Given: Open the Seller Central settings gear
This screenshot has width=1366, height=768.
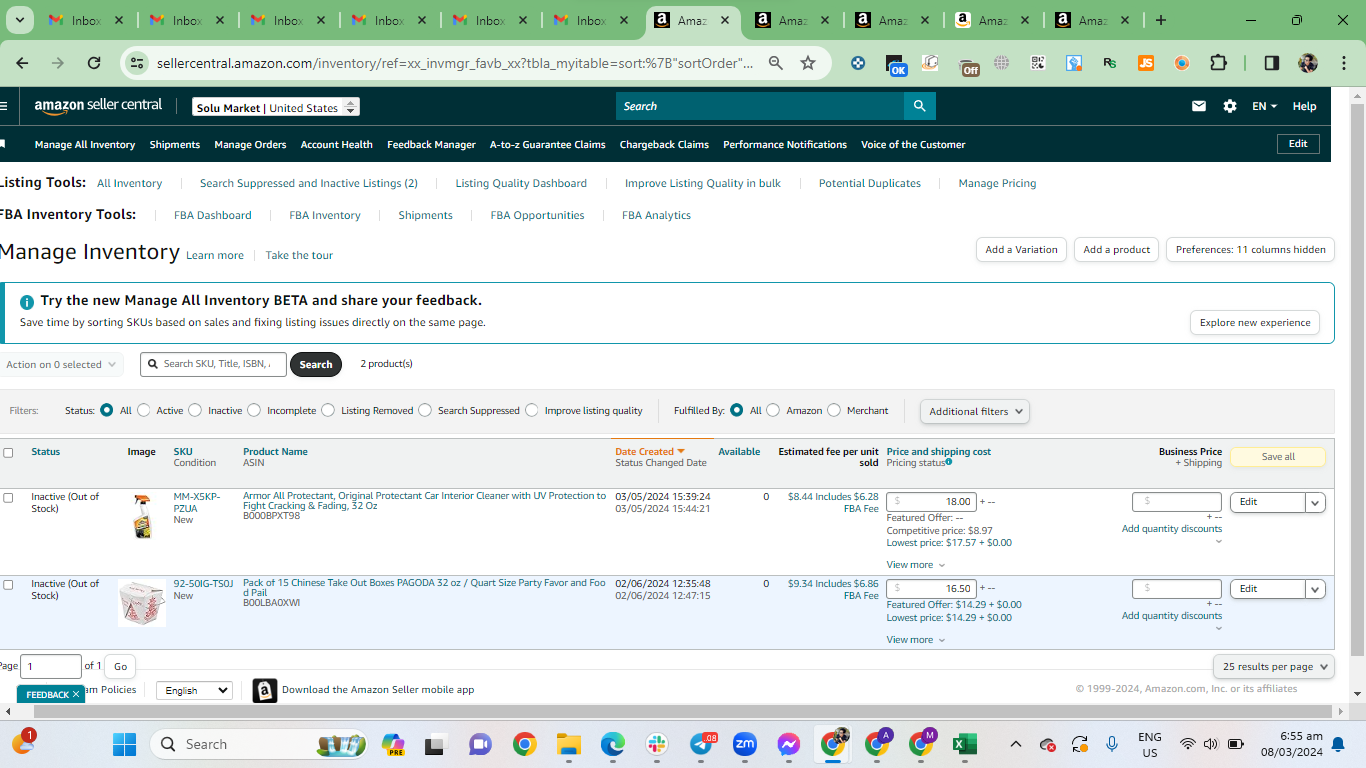Looking at the screenshot, I should coord(1230,106).
